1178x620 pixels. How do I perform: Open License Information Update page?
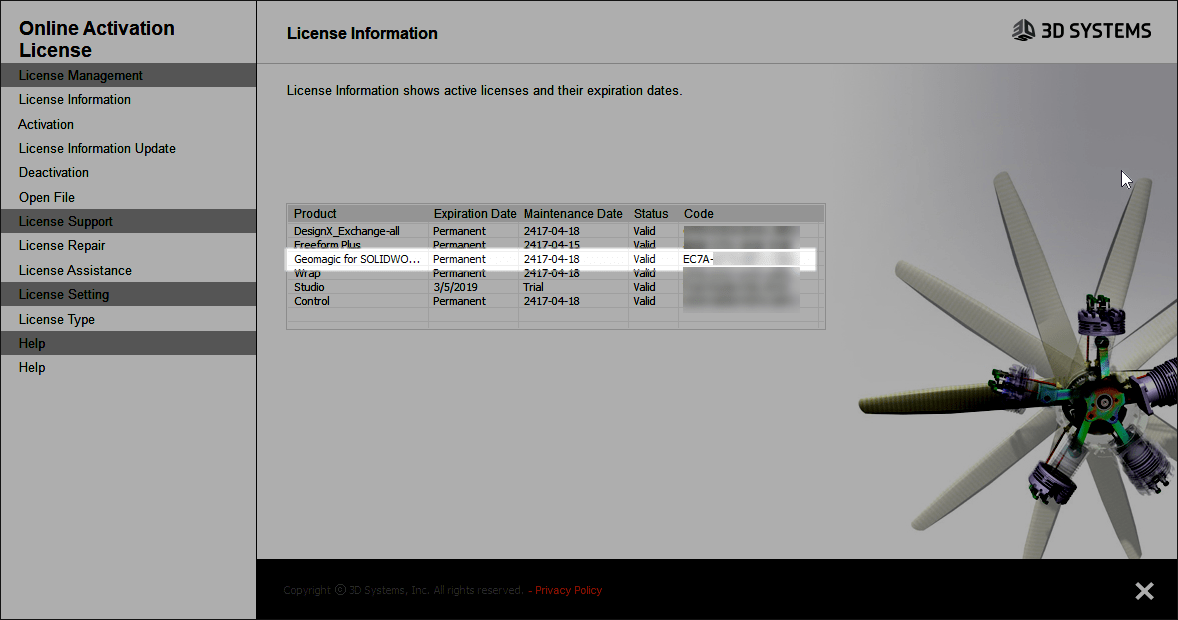[x=97, y=148]
